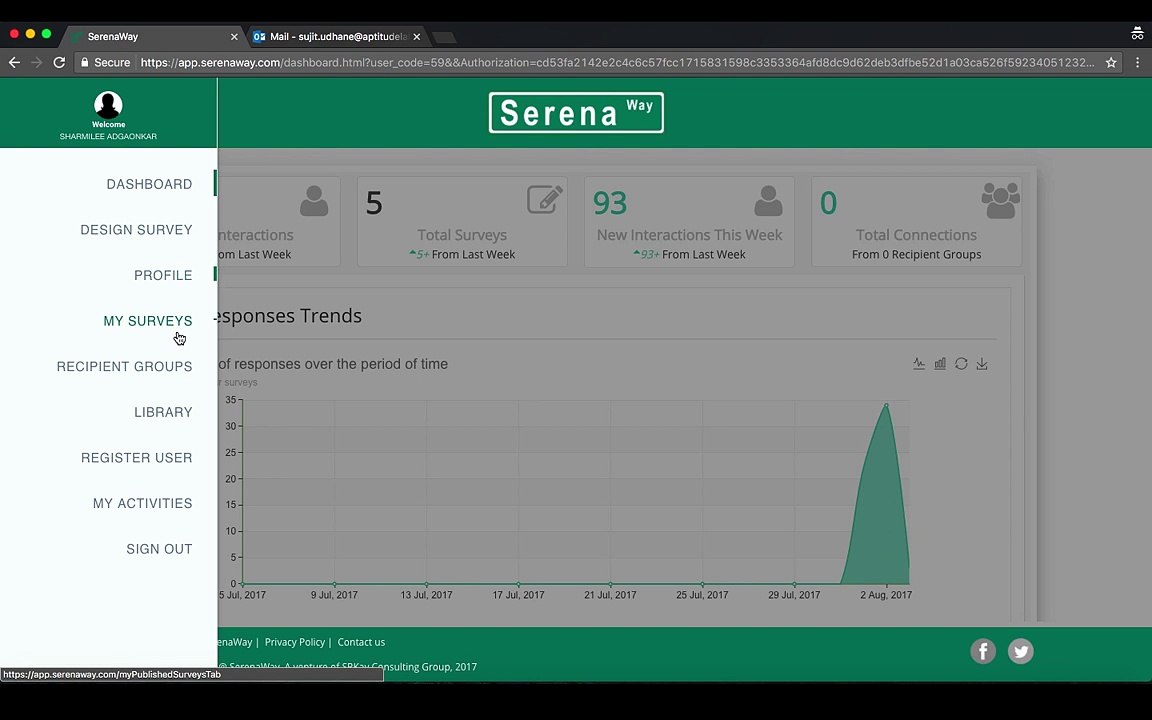
Task: Open the Privacy Policy footer link
Action: point(295,642)
